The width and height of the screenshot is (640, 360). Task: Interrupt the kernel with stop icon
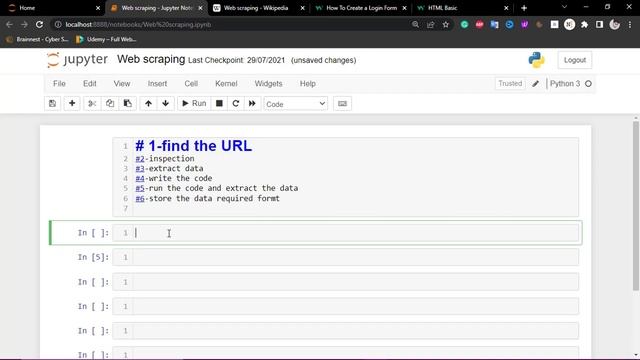tap(219, 104)
